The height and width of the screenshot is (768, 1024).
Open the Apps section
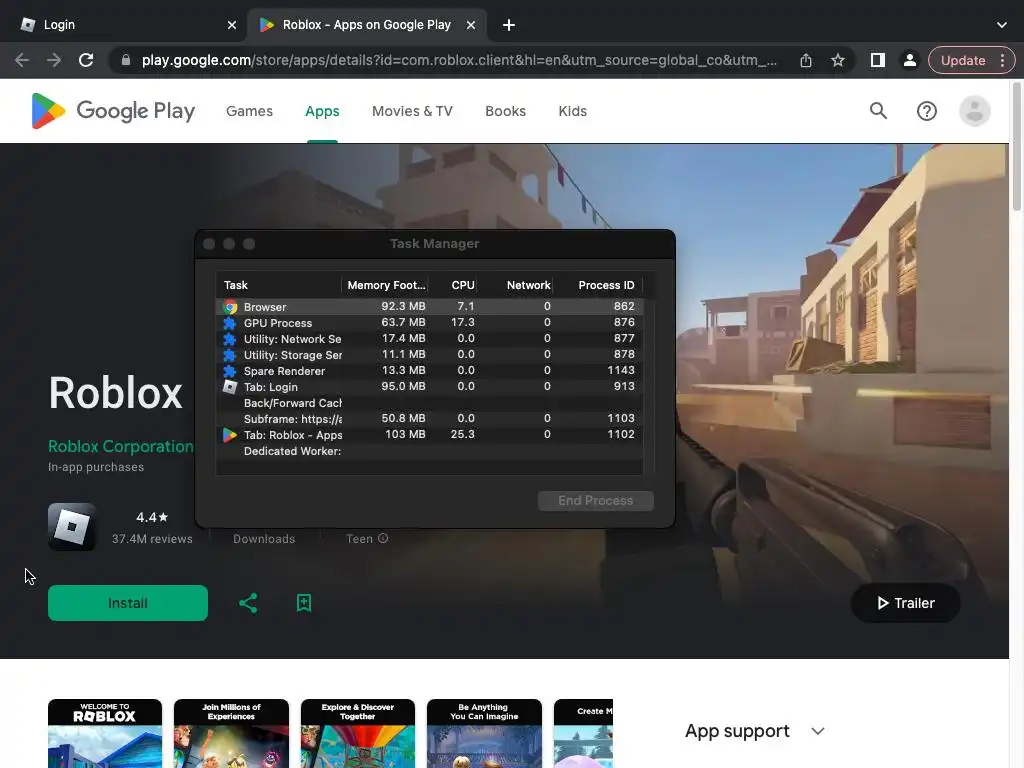(322, 111)
